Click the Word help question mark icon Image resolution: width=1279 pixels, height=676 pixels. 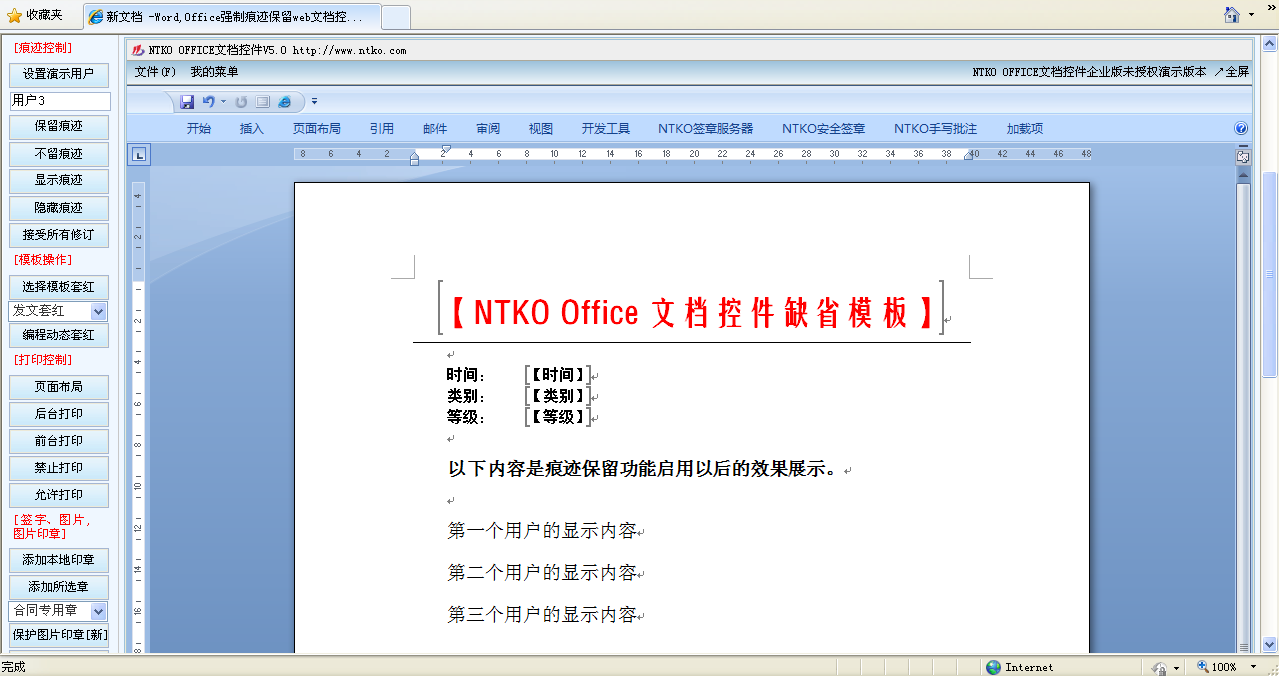pyautogui.click(x=1241, y=128)
